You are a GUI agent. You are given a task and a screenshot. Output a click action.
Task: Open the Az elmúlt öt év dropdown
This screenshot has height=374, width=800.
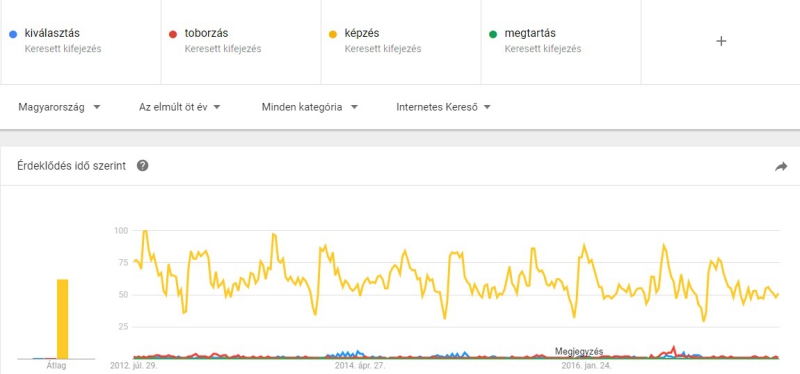coord(180,108)
